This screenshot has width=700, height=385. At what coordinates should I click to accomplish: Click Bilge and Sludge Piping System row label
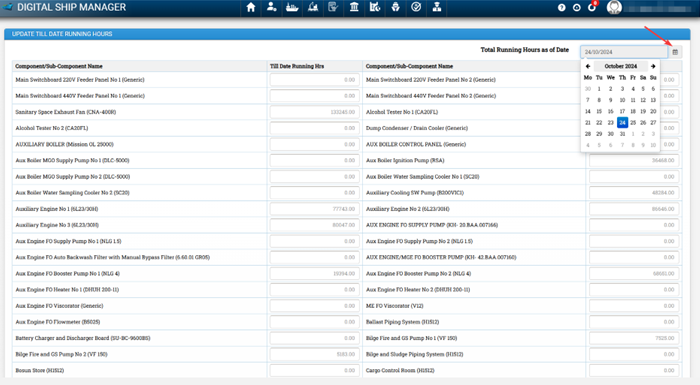[414, 354]
